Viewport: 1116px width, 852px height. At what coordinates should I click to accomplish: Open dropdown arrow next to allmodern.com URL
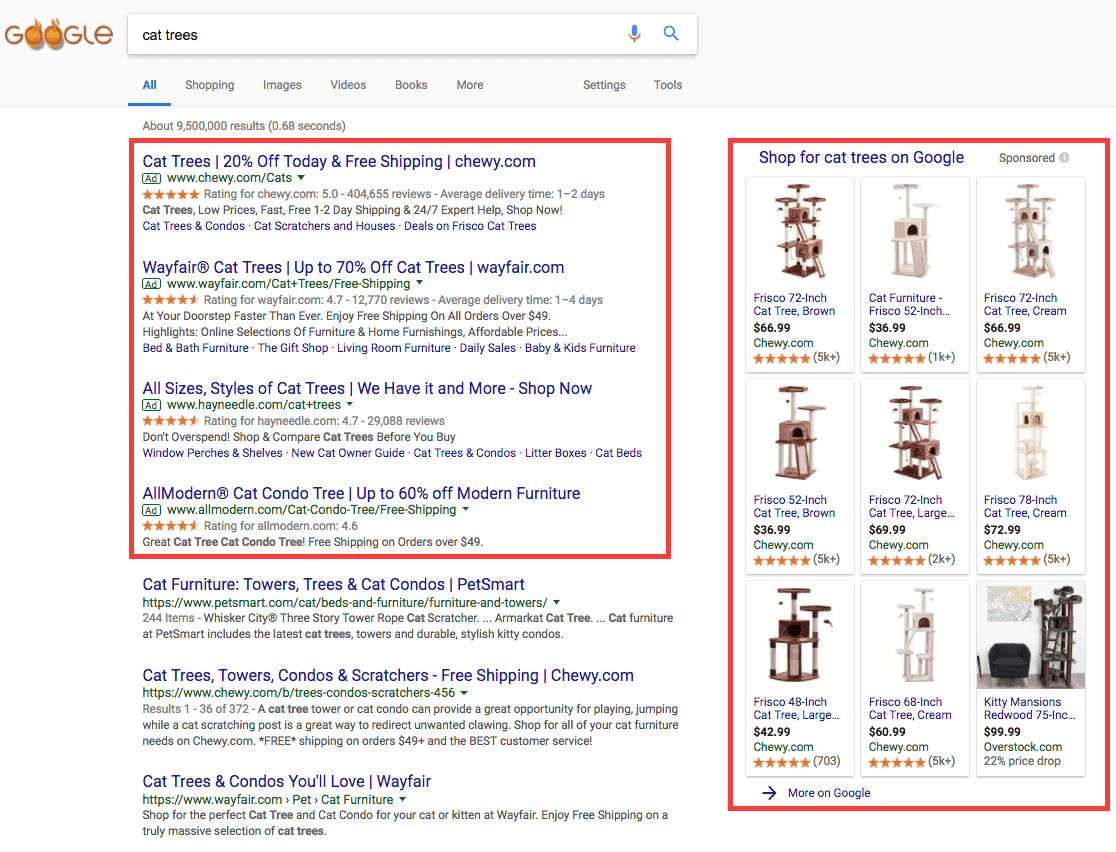tap(465, 510)
